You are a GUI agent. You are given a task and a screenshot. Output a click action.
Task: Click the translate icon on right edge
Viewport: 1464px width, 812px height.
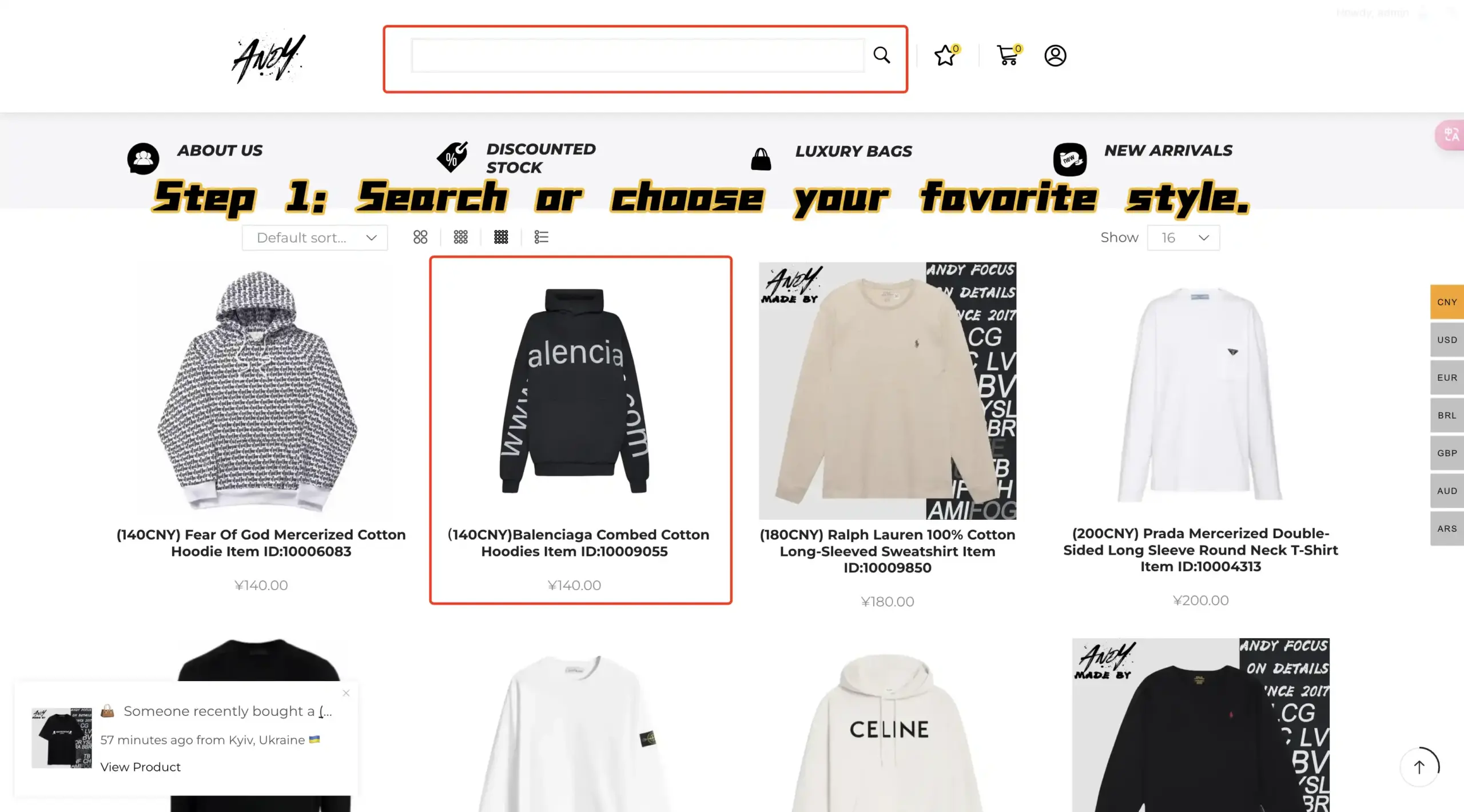[1451, 136]
